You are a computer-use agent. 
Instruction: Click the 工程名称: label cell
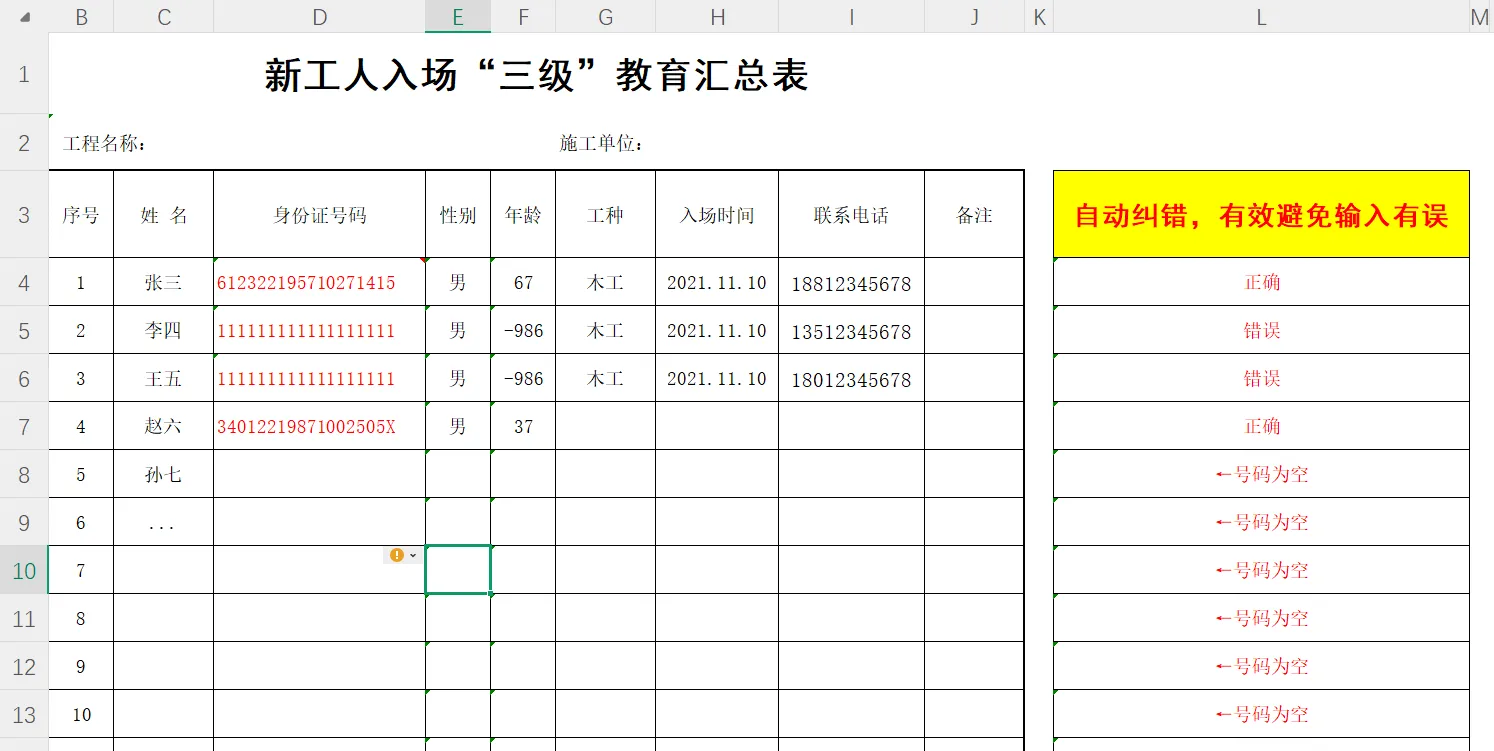pyautogui.click(x=105, y=143)
